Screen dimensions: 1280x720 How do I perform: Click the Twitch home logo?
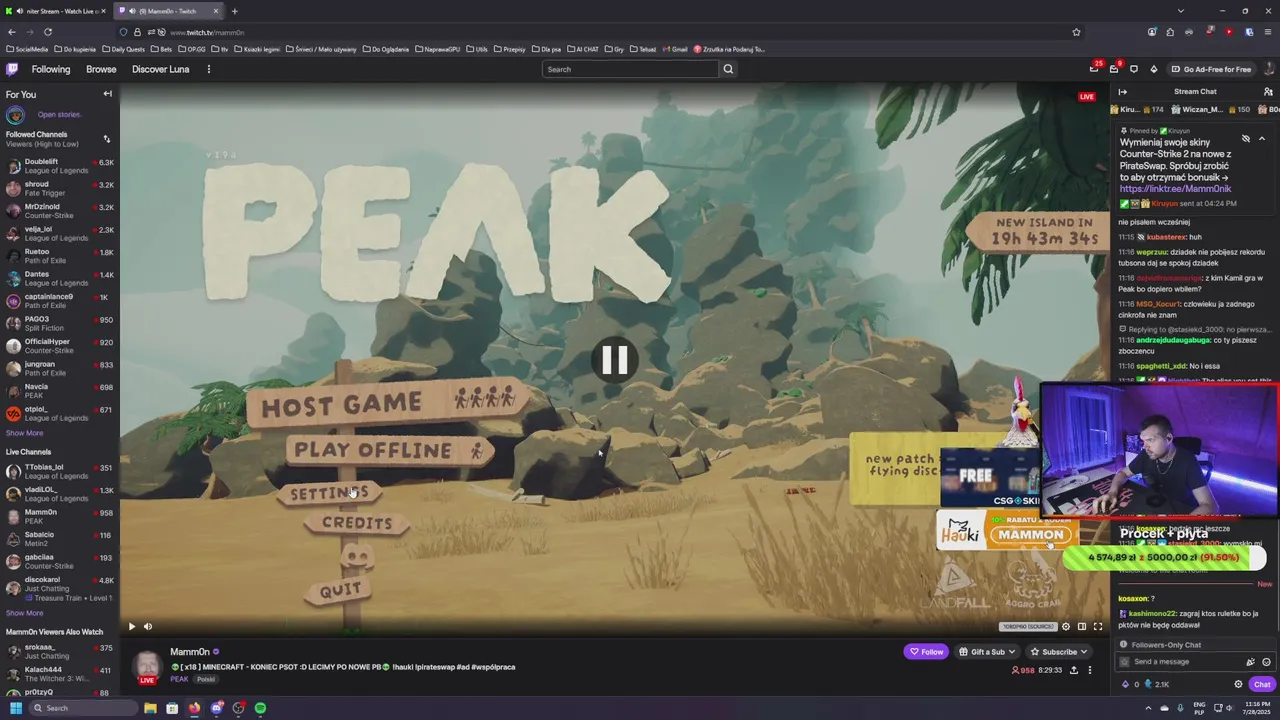click(12, 69)
